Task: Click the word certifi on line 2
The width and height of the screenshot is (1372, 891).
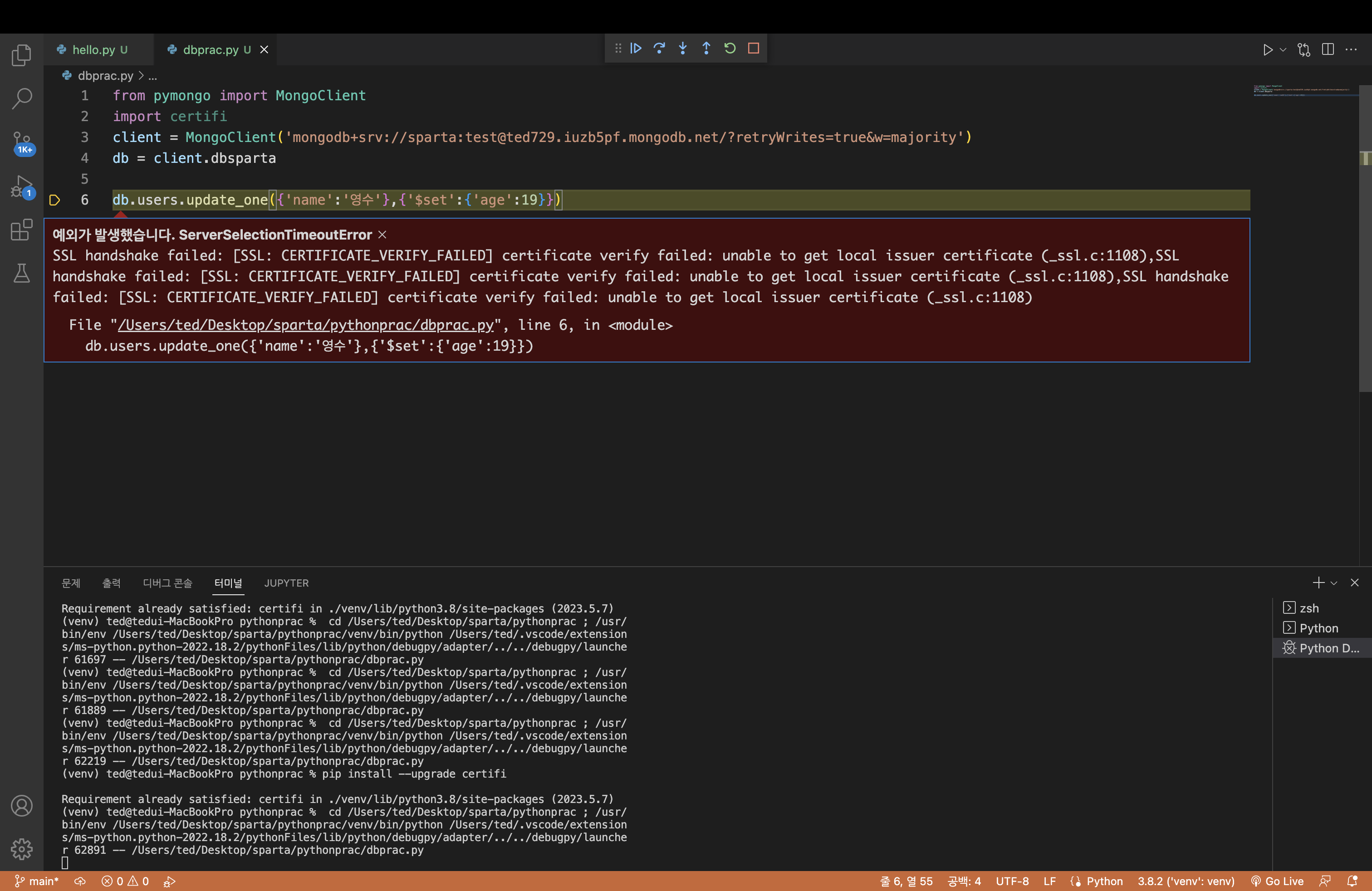Action: tap(198, 117)
